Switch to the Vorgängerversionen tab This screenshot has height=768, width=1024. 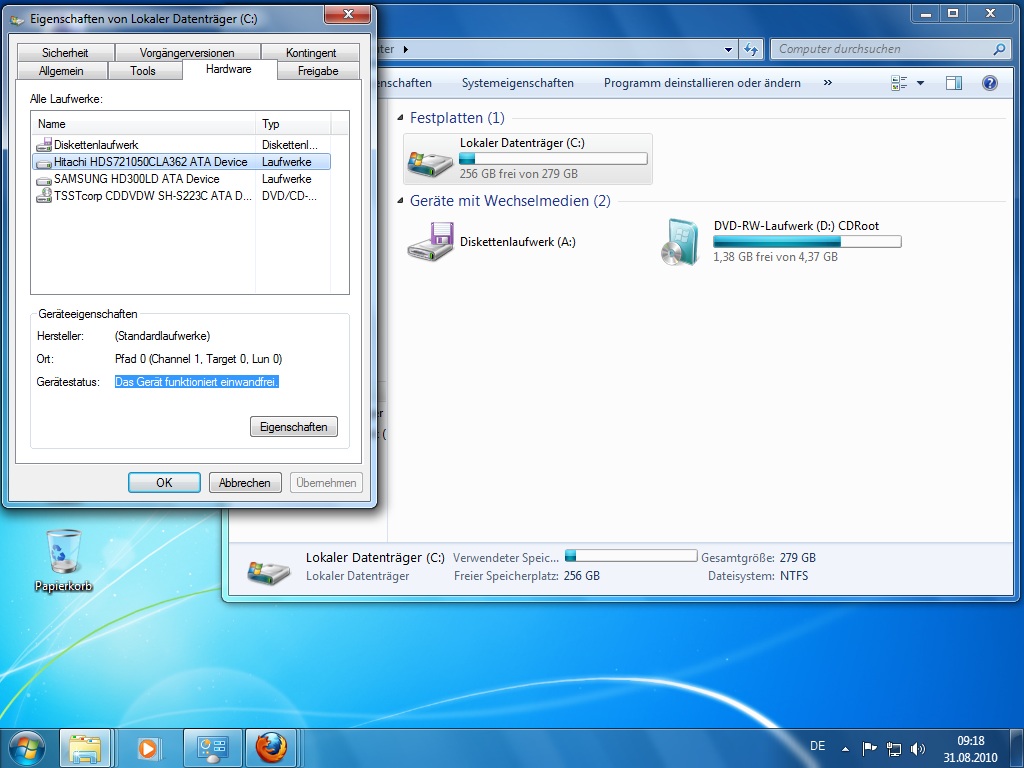(187, 52)
